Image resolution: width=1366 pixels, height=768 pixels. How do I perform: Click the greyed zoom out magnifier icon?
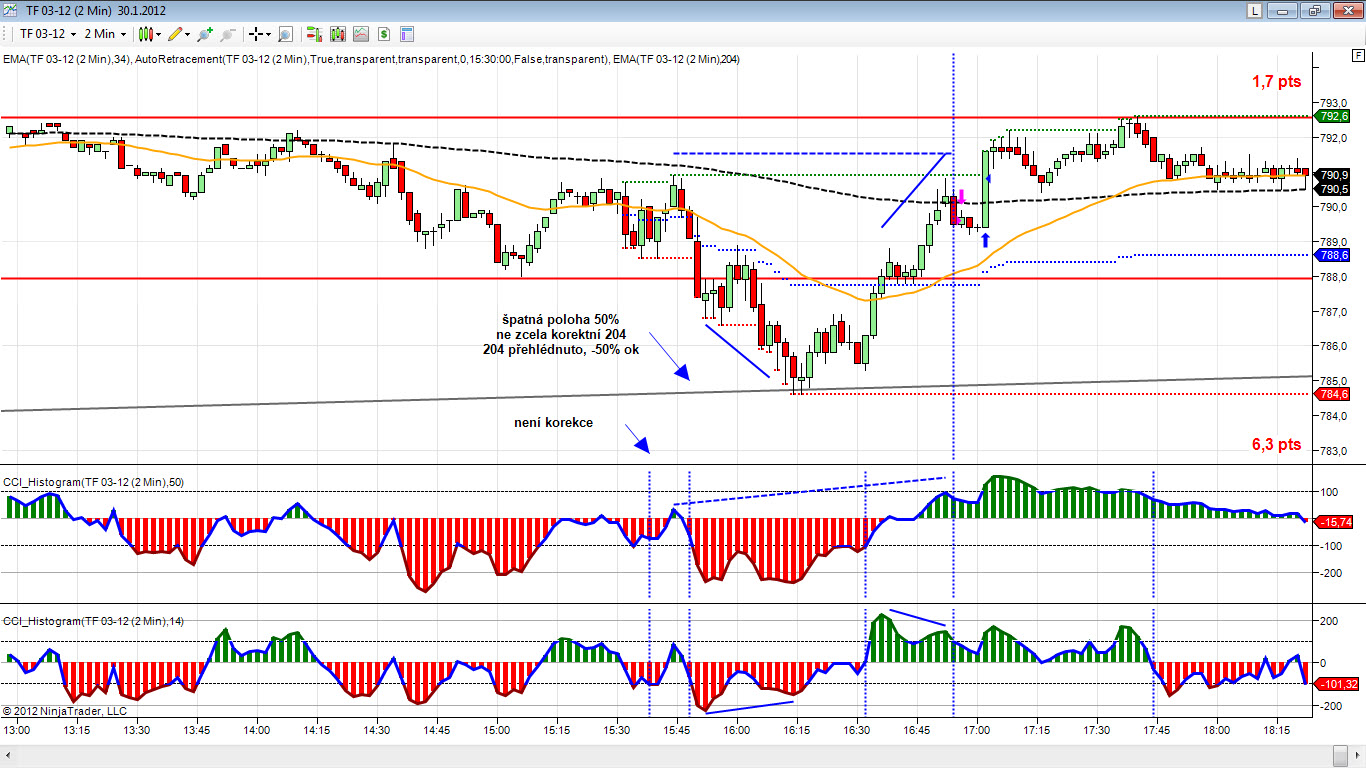pyautogui.click(x=228, y=34)
